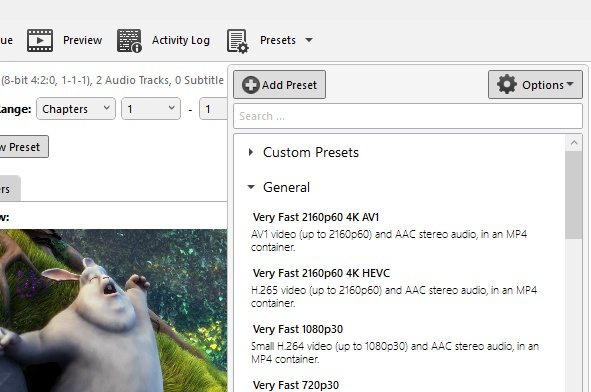Open the Options dropdown menu
Screen dimensions: 591x392
(535, 85)
